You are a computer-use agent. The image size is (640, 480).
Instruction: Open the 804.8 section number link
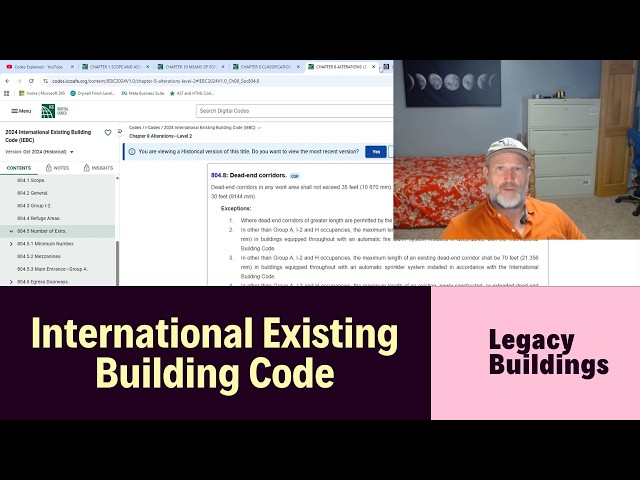pos(219,176)
